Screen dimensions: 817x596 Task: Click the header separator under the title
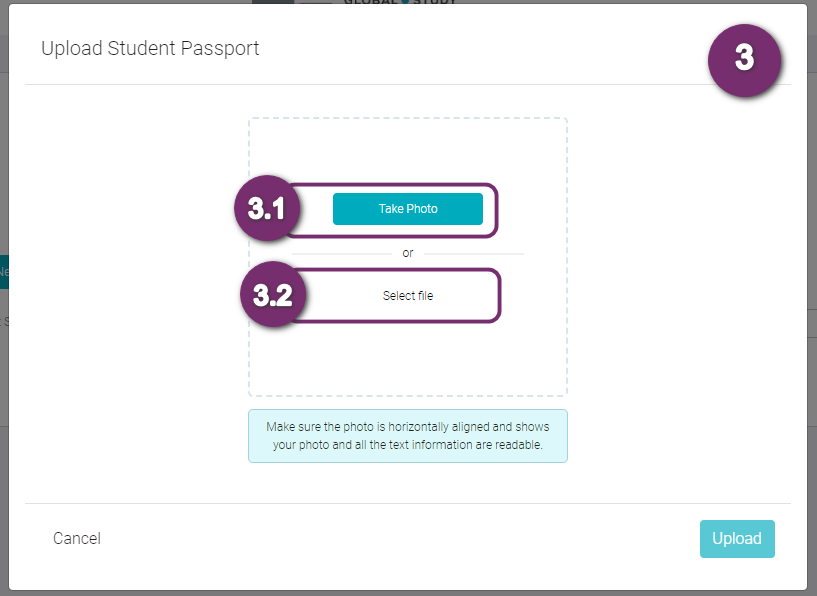point(407,84)
